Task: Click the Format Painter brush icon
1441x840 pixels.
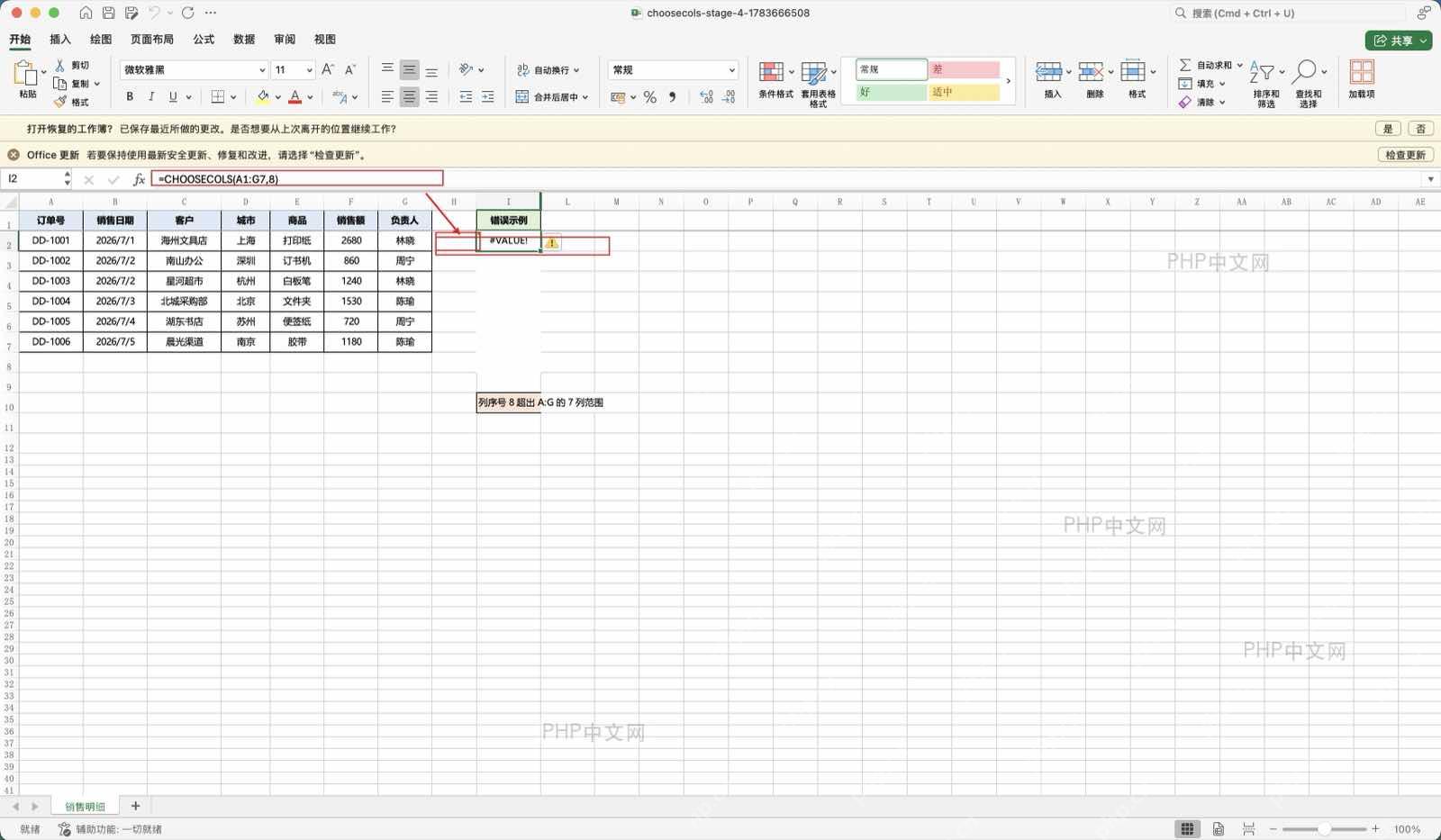Action: coord(60,102)
